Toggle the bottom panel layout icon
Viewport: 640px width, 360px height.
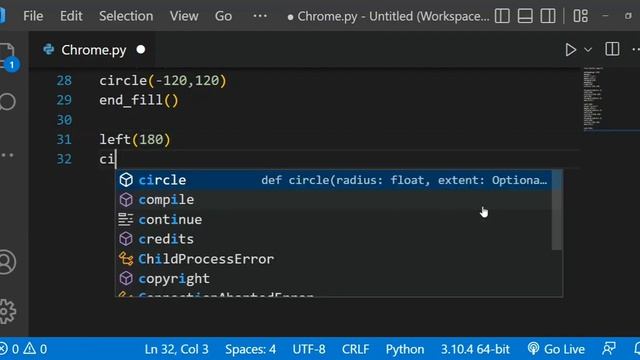tap(525, 16)
